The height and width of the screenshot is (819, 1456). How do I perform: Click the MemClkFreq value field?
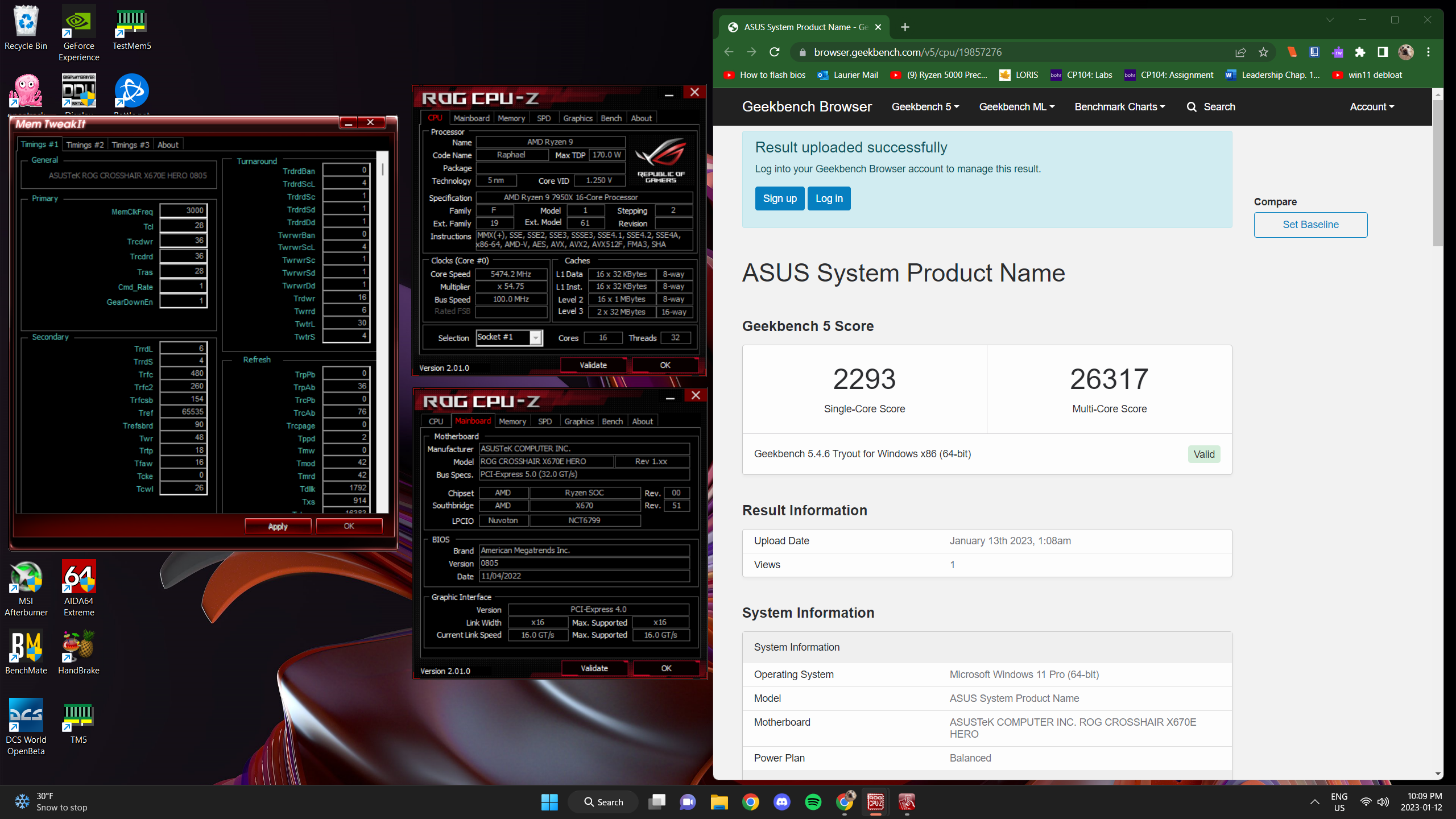pyautogui.click(x=183, y=210)
